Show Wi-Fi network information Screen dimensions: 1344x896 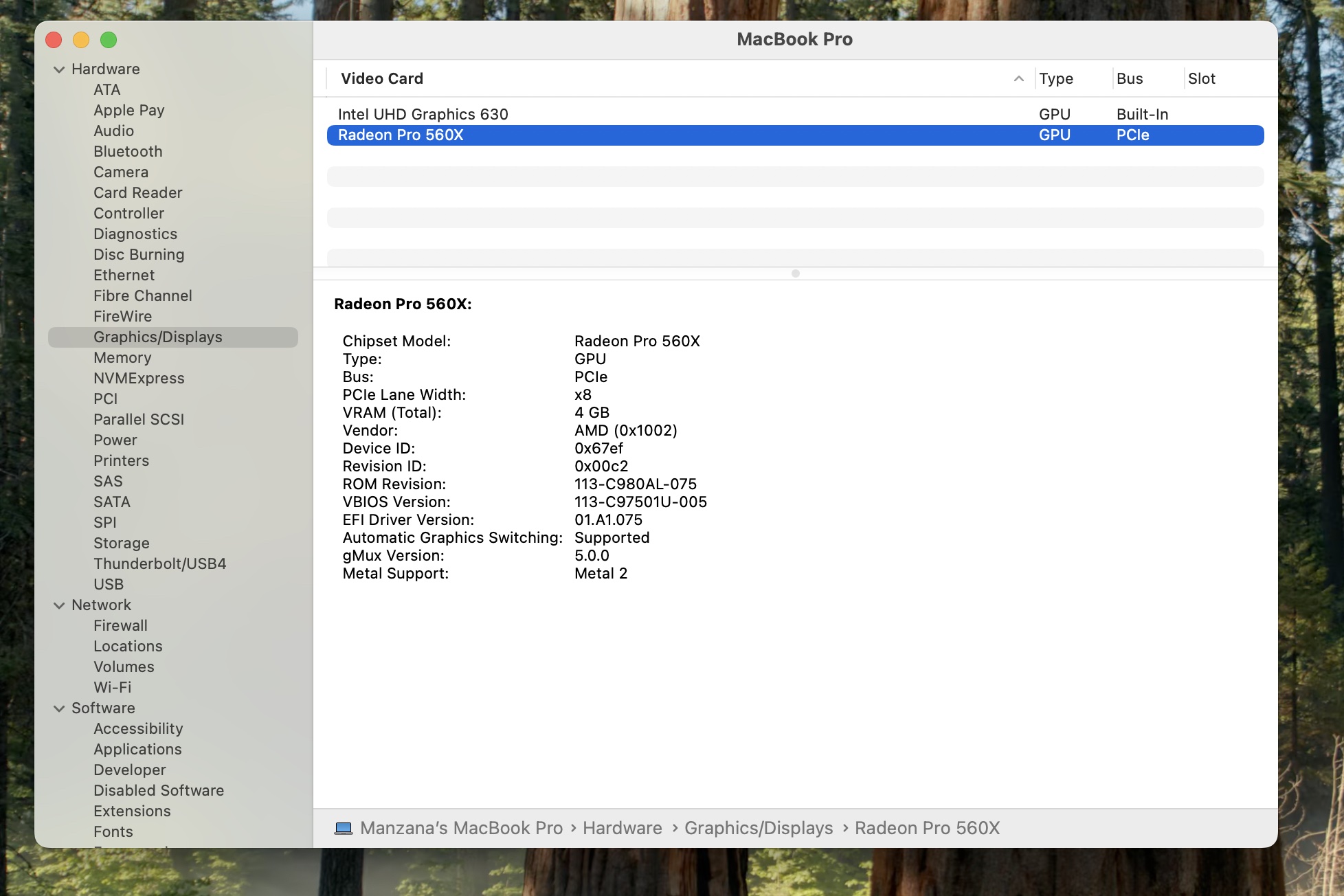tap(112, 688)
